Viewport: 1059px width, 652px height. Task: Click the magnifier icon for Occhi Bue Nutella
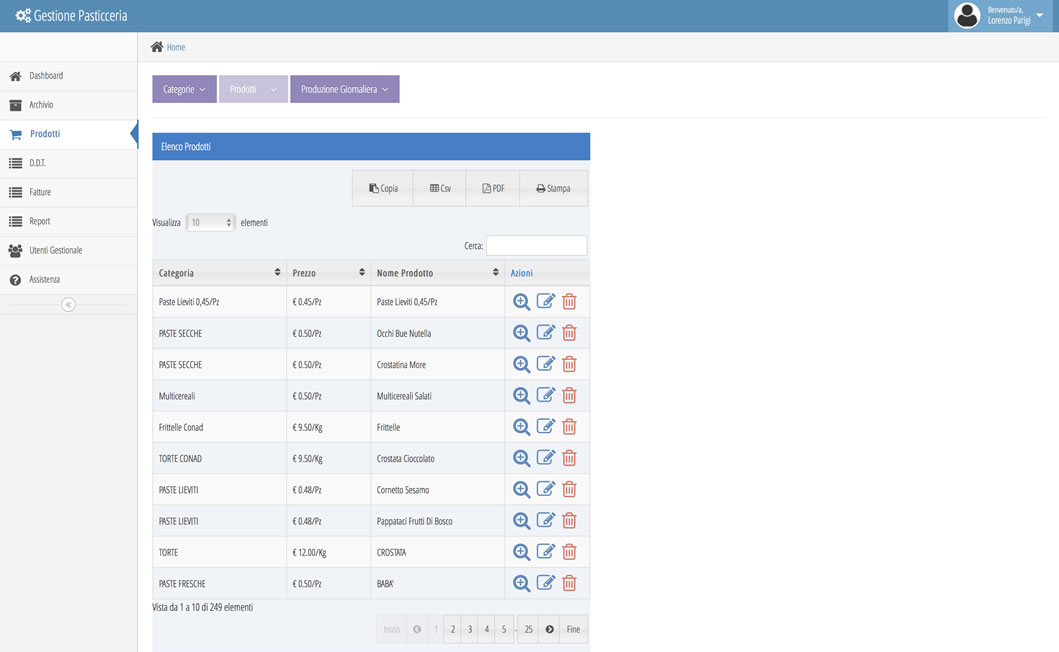pyautogui.click(x=521, y=333)
